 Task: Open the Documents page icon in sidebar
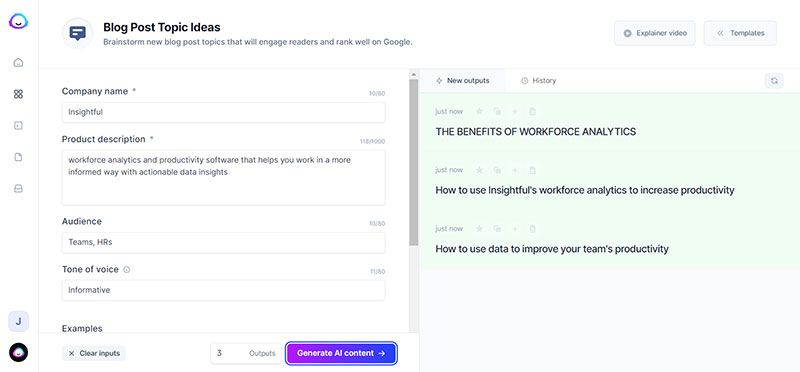18,157
